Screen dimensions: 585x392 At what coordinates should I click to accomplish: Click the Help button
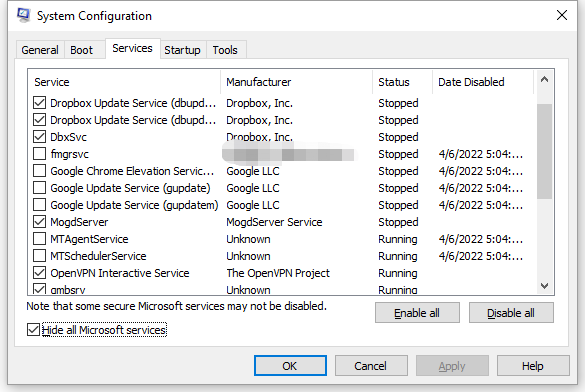point(533,366)
